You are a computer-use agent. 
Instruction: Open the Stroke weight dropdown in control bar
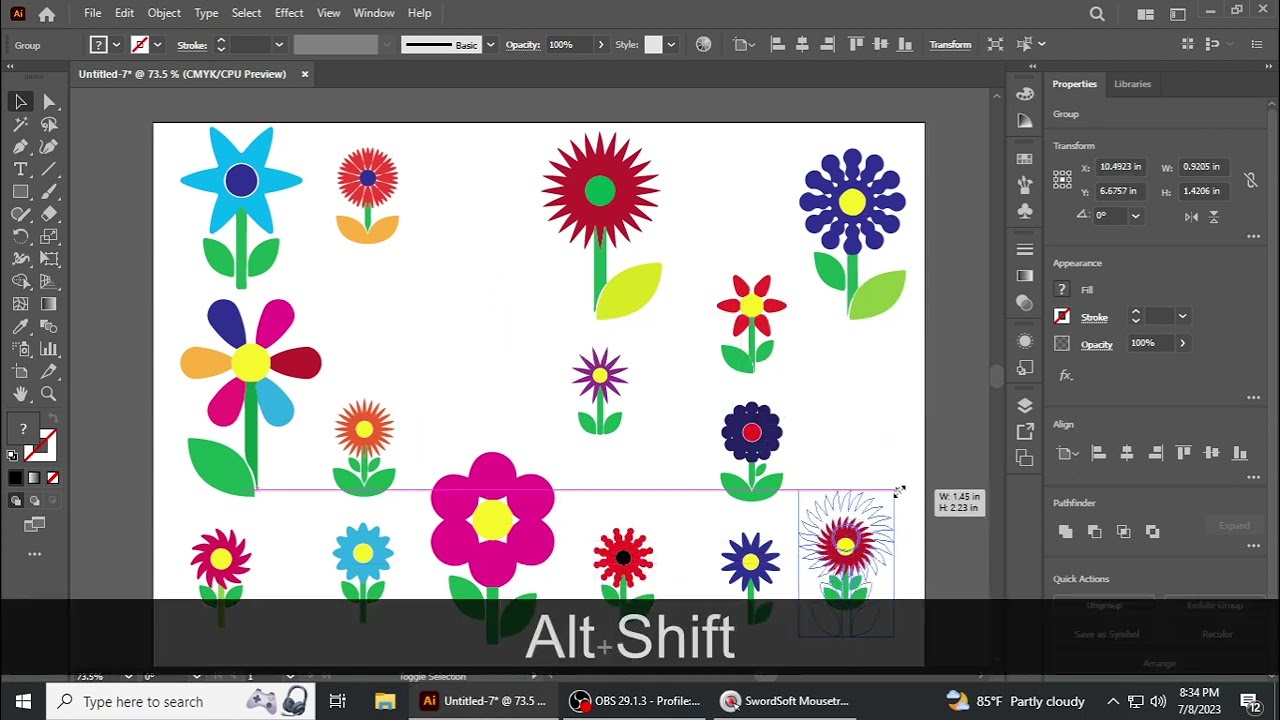(x=279, y=45)
